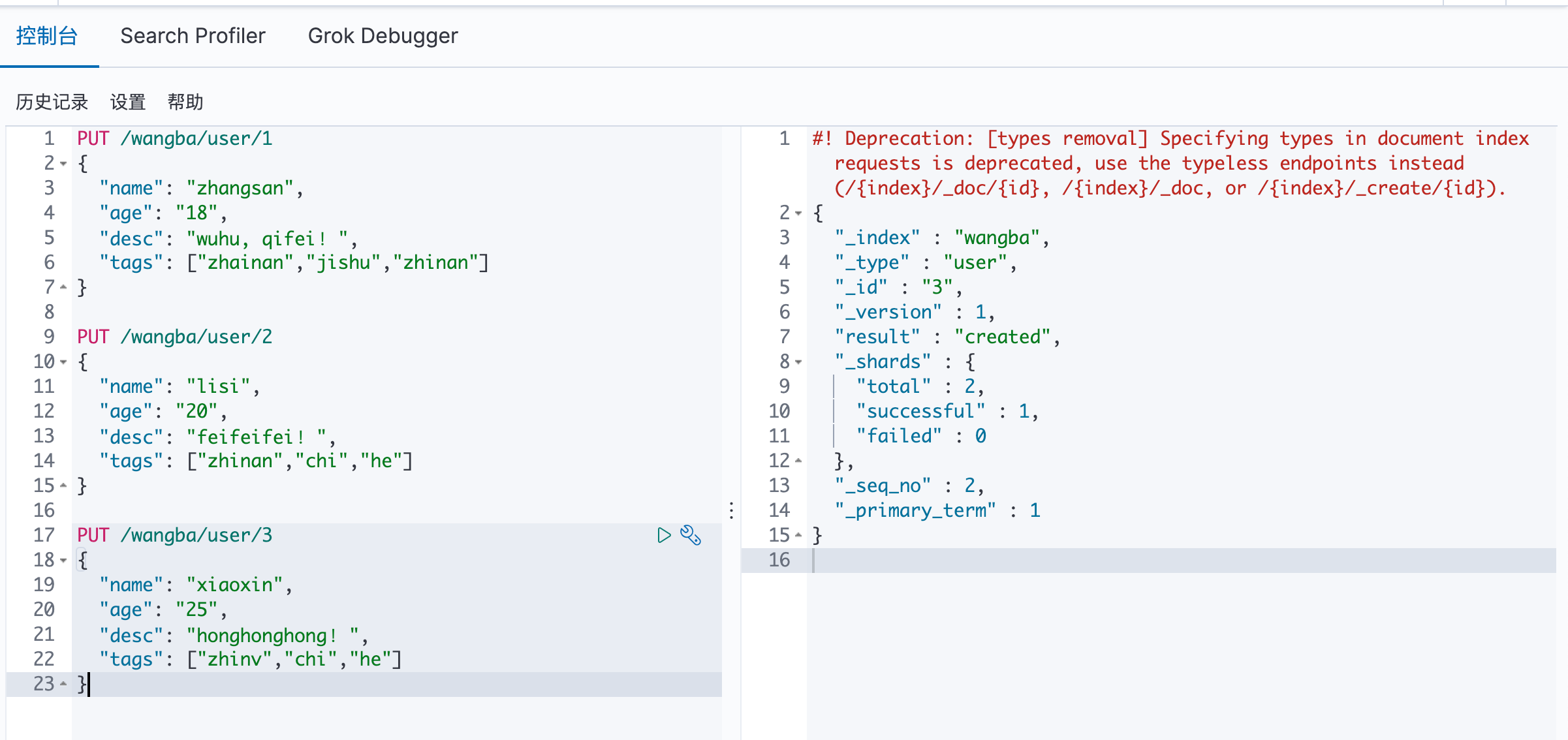Open 帮助 help

pos(185,102)
